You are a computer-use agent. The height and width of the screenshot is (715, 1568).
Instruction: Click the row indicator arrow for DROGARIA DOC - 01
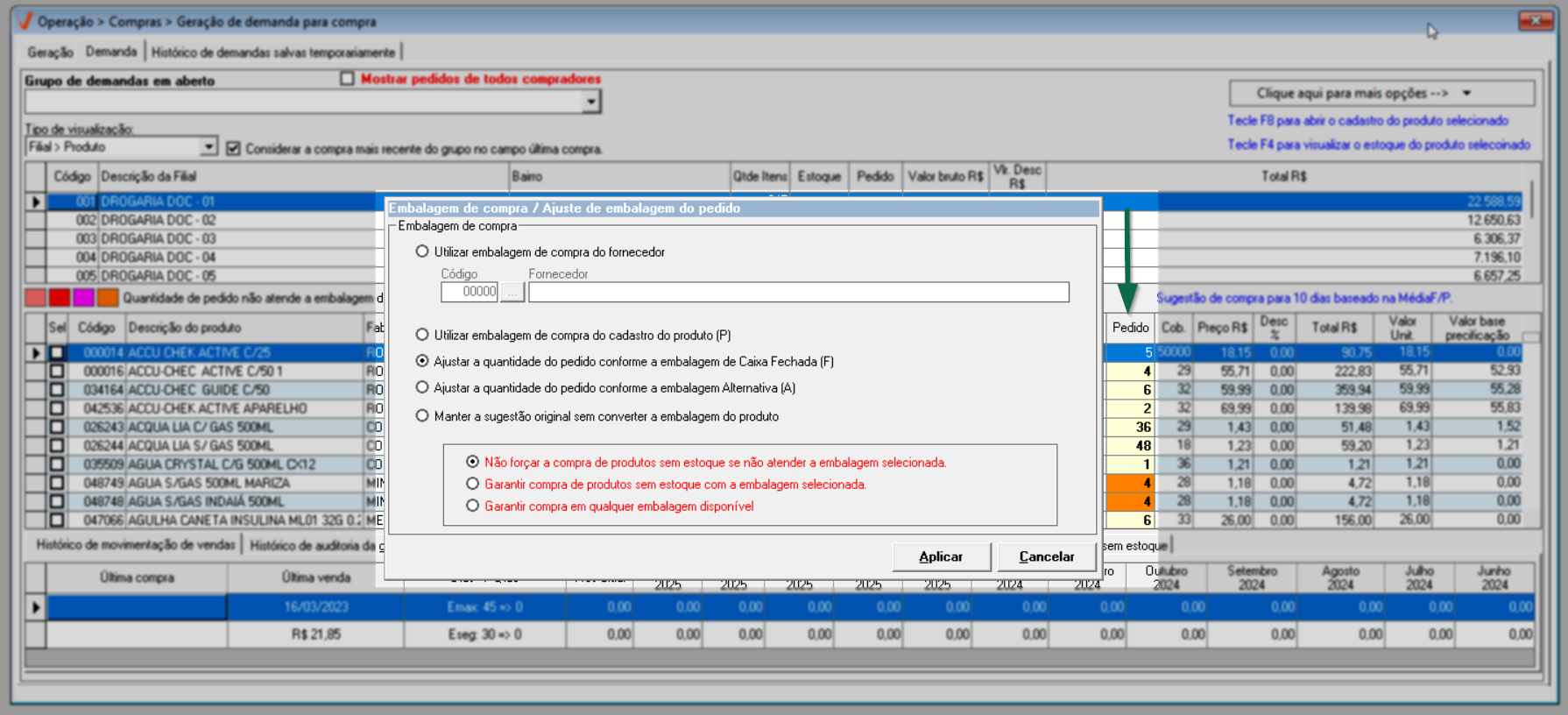[36, 202]
